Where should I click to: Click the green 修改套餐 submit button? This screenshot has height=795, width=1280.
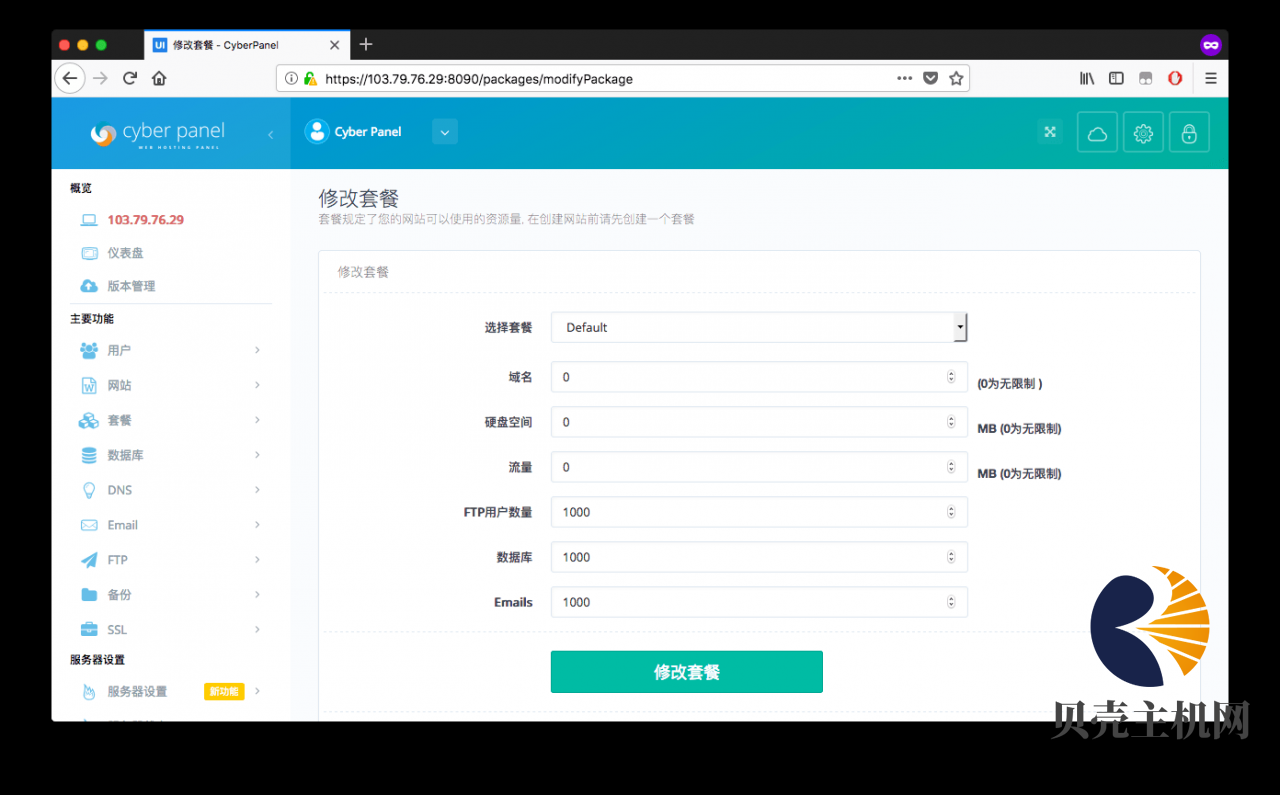point(686,672)
